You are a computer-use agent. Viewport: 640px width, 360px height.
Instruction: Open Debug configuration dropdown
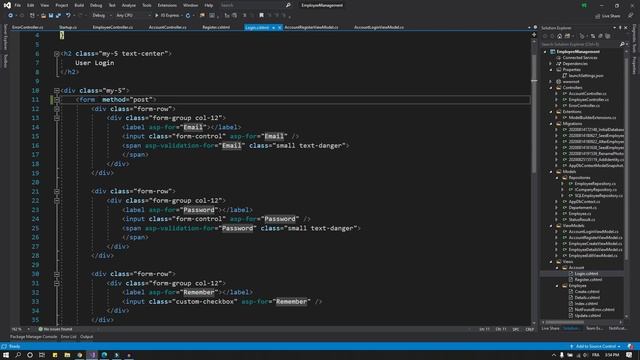[x=101, y=16]
